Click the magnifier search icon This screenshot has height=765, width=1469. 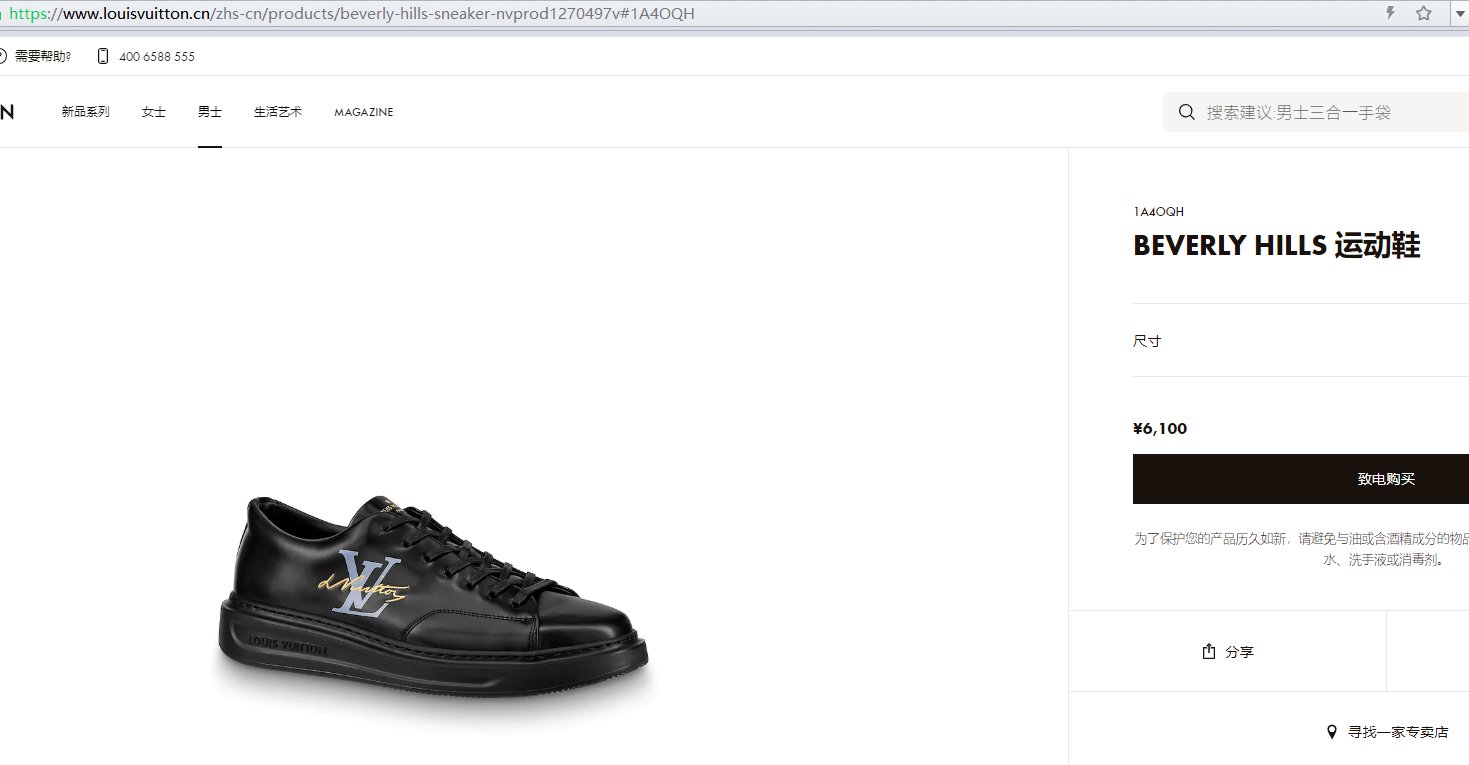pos(1187,112)
